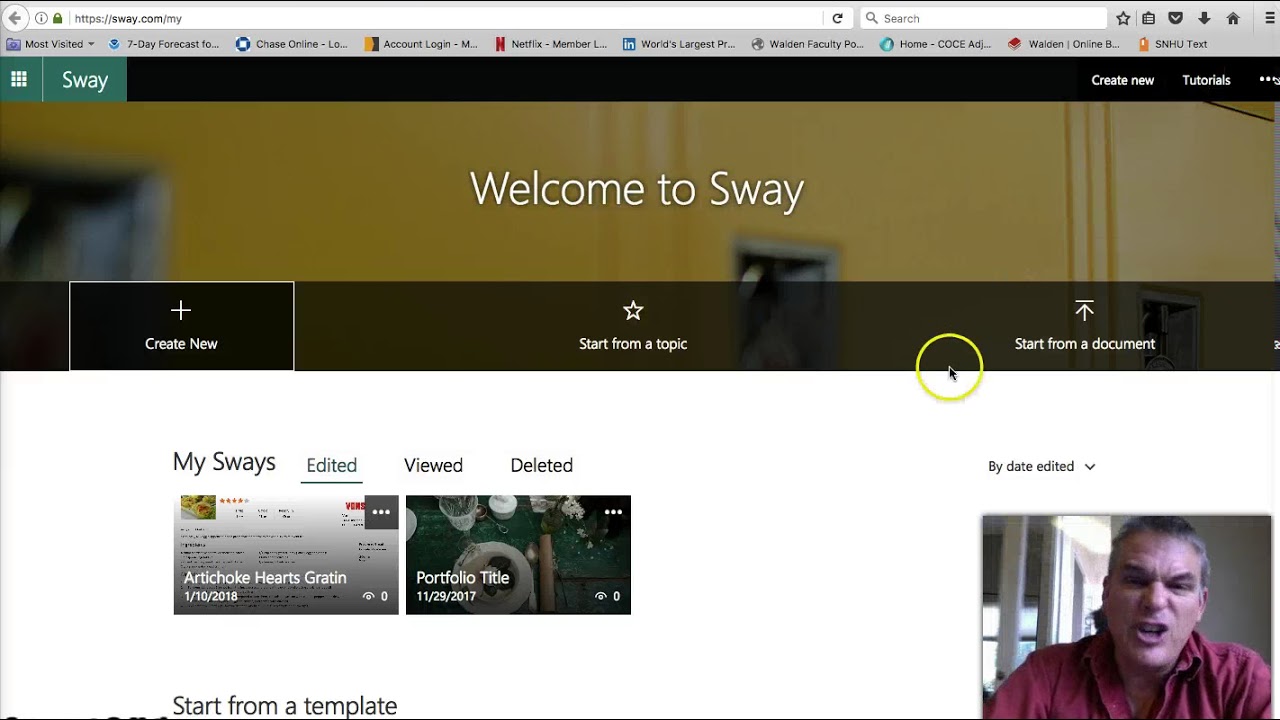Click the Start from a template heading

[285, 706]
